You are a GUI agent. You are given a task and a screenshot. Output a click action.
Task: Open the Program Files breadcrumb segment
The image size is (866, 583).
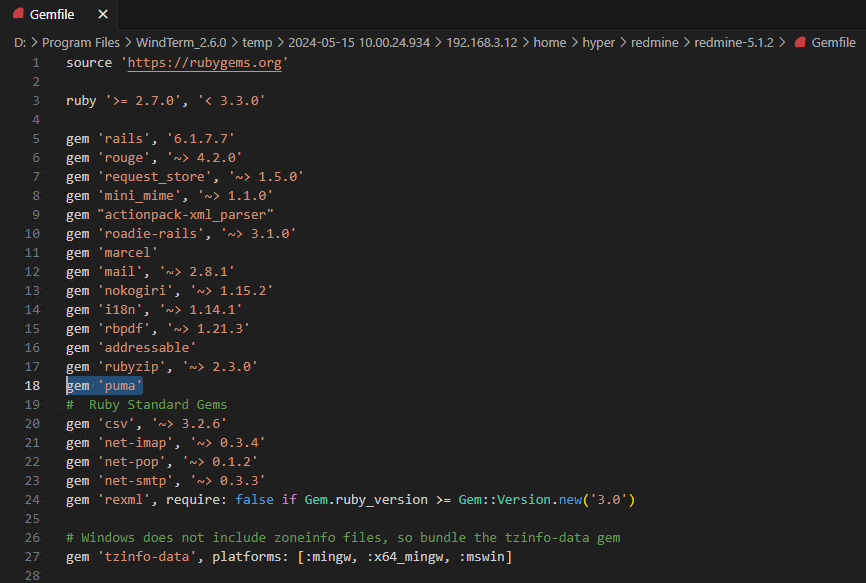(81, 43)
